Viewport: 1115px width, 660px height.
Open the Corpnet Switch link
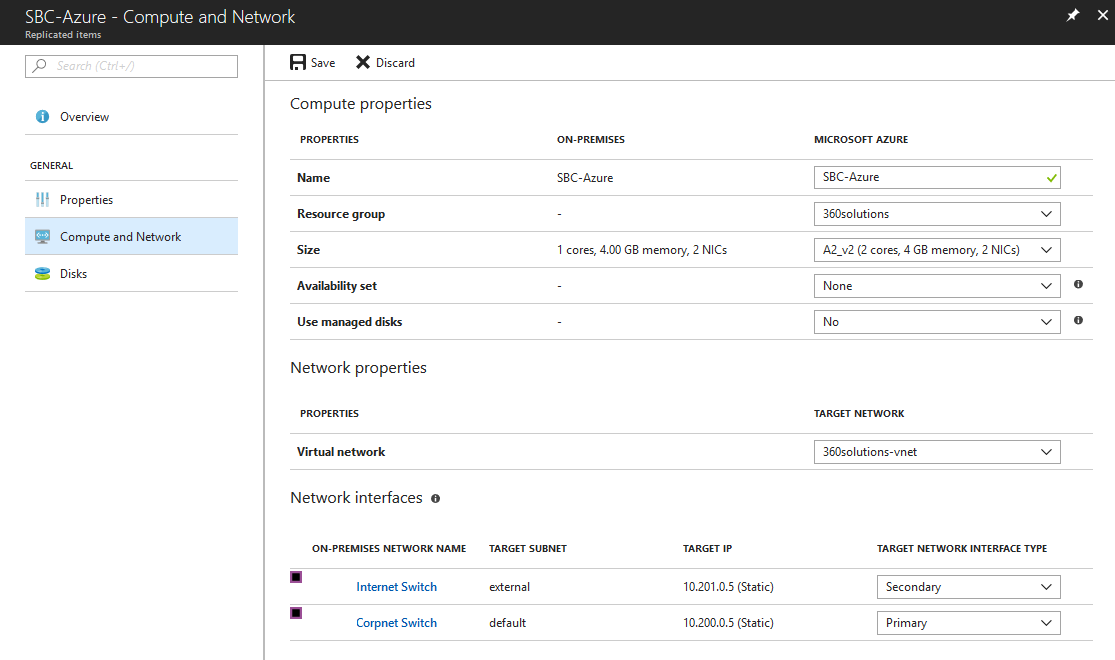[x=397, y=623]
